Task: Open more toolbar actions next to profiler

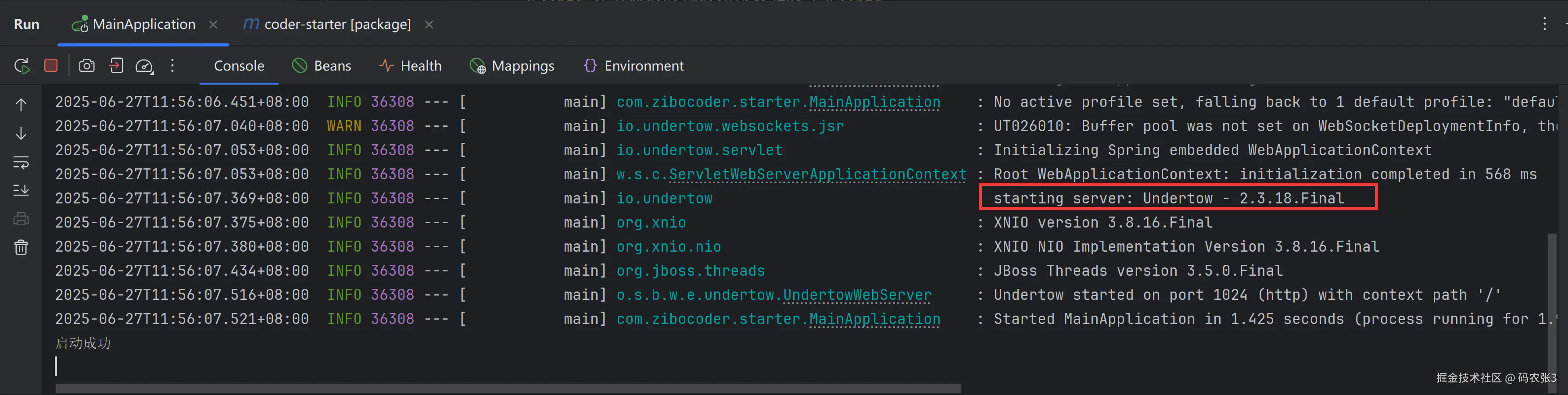Action: click(x=173, y=66)
